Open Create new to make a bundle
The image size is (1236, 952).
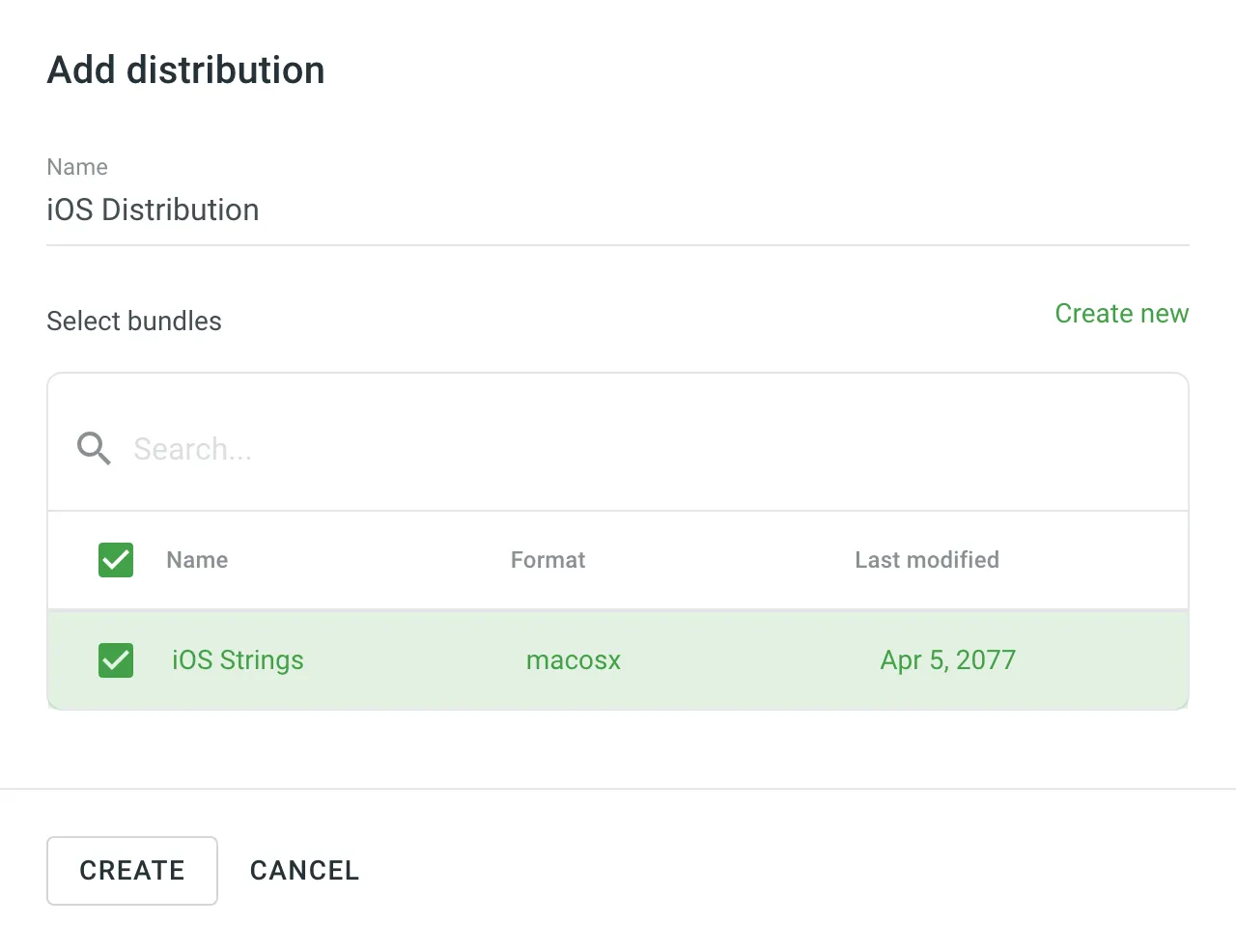click(1121, 313)
